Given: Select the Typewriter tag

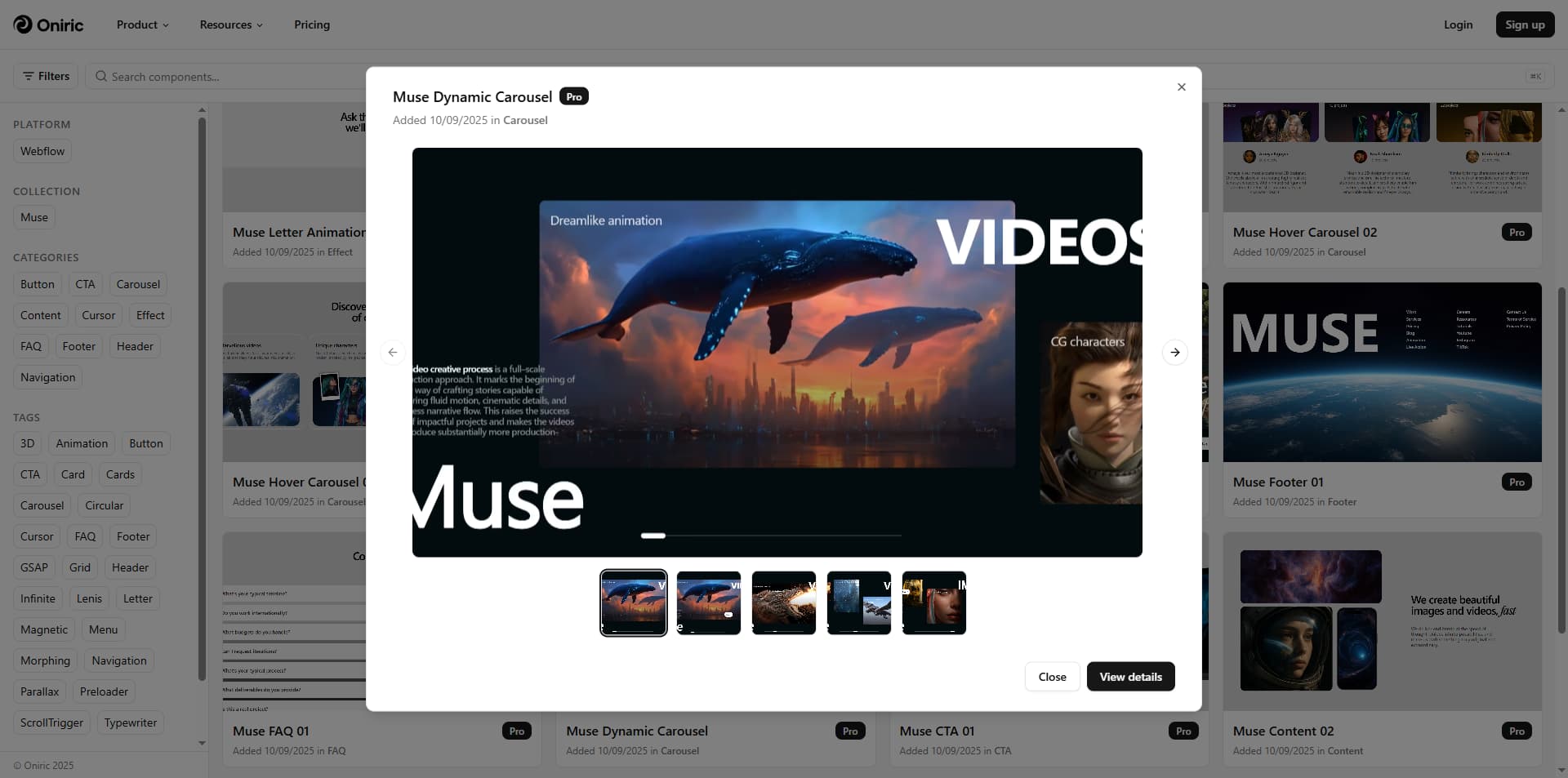Looking at the screenshot, I should coord(131,722).
